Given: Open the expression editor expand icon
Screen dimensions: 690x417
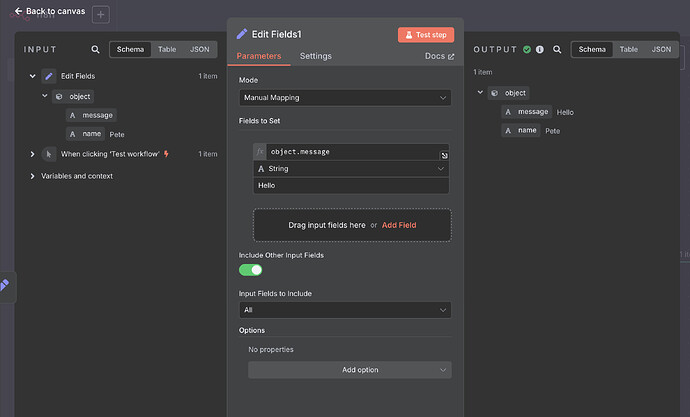Looking at the screenshot, I should (x=444, y=155).
